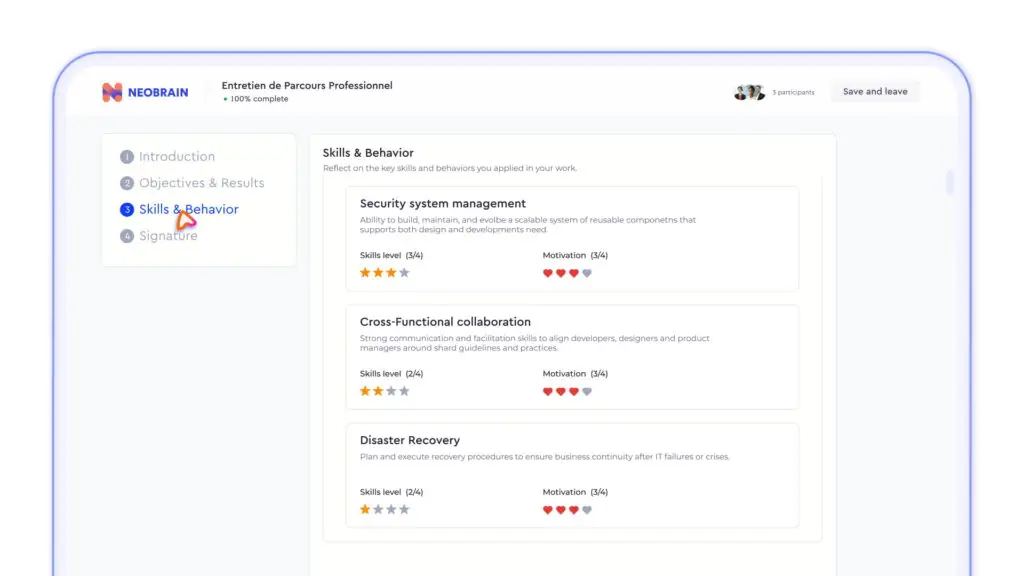Set Security system management skill to two stars

378,272
